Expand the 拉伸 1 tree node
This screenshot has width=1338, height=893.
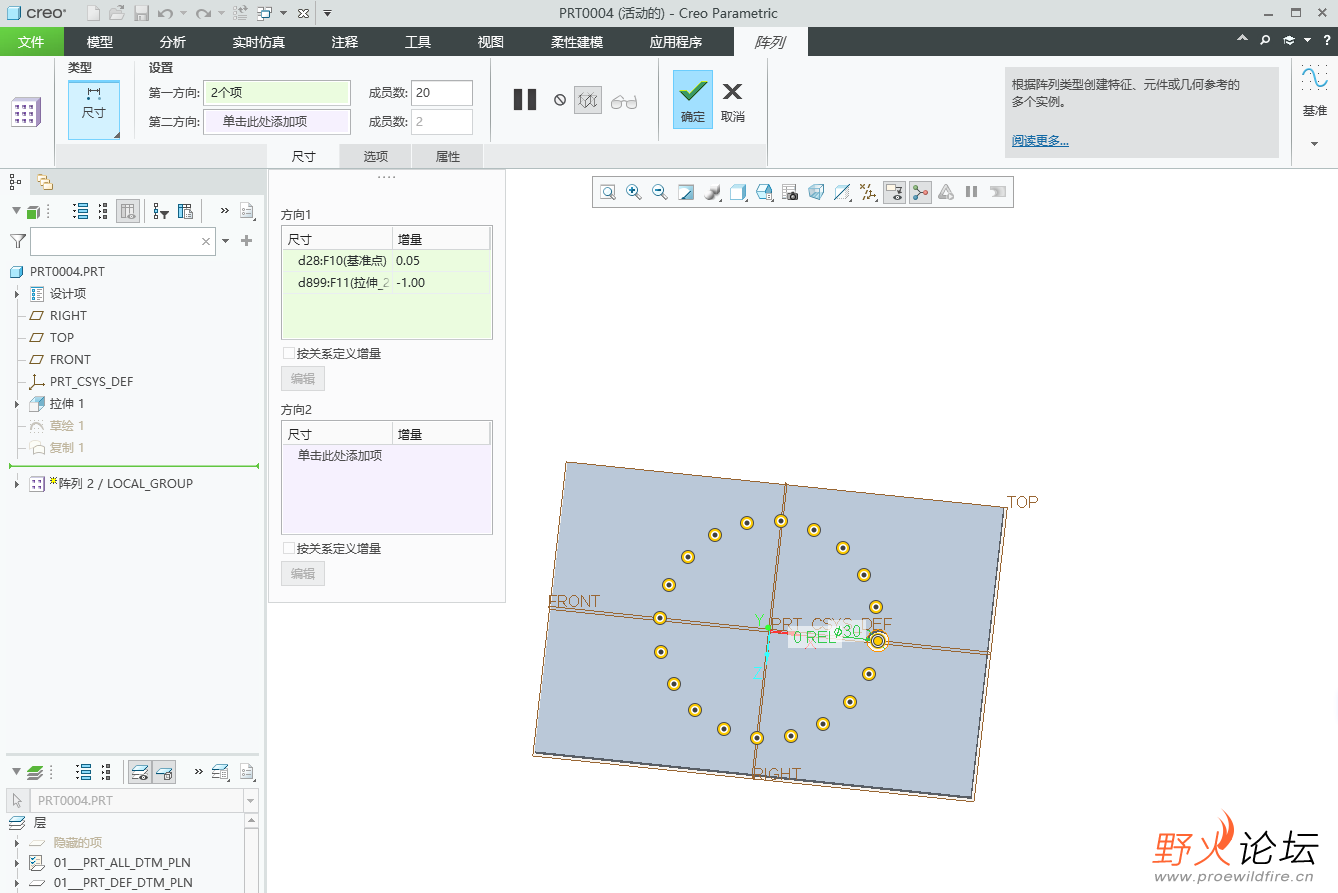(16, 404)
